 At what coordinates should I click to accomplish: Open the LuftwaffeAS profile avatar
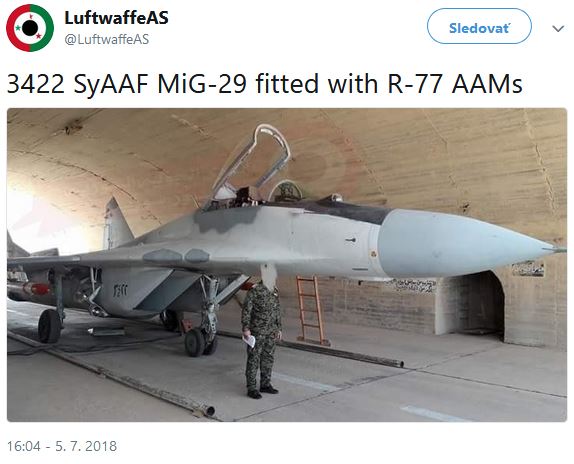(30, 28)
